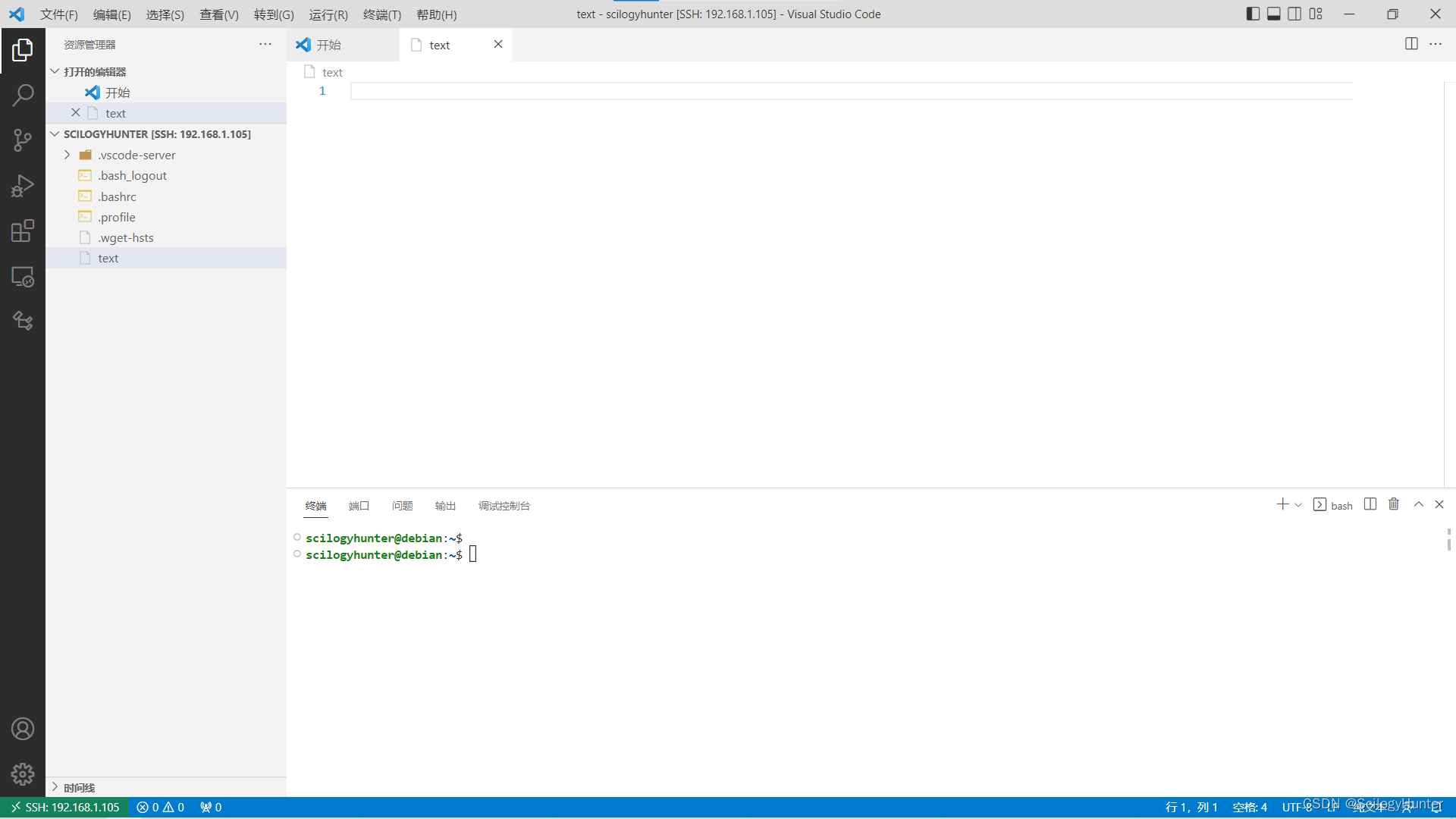This screenshot has width=1456, height=819.
Task: Switch to the Problems panel tab
Action: 402,506
